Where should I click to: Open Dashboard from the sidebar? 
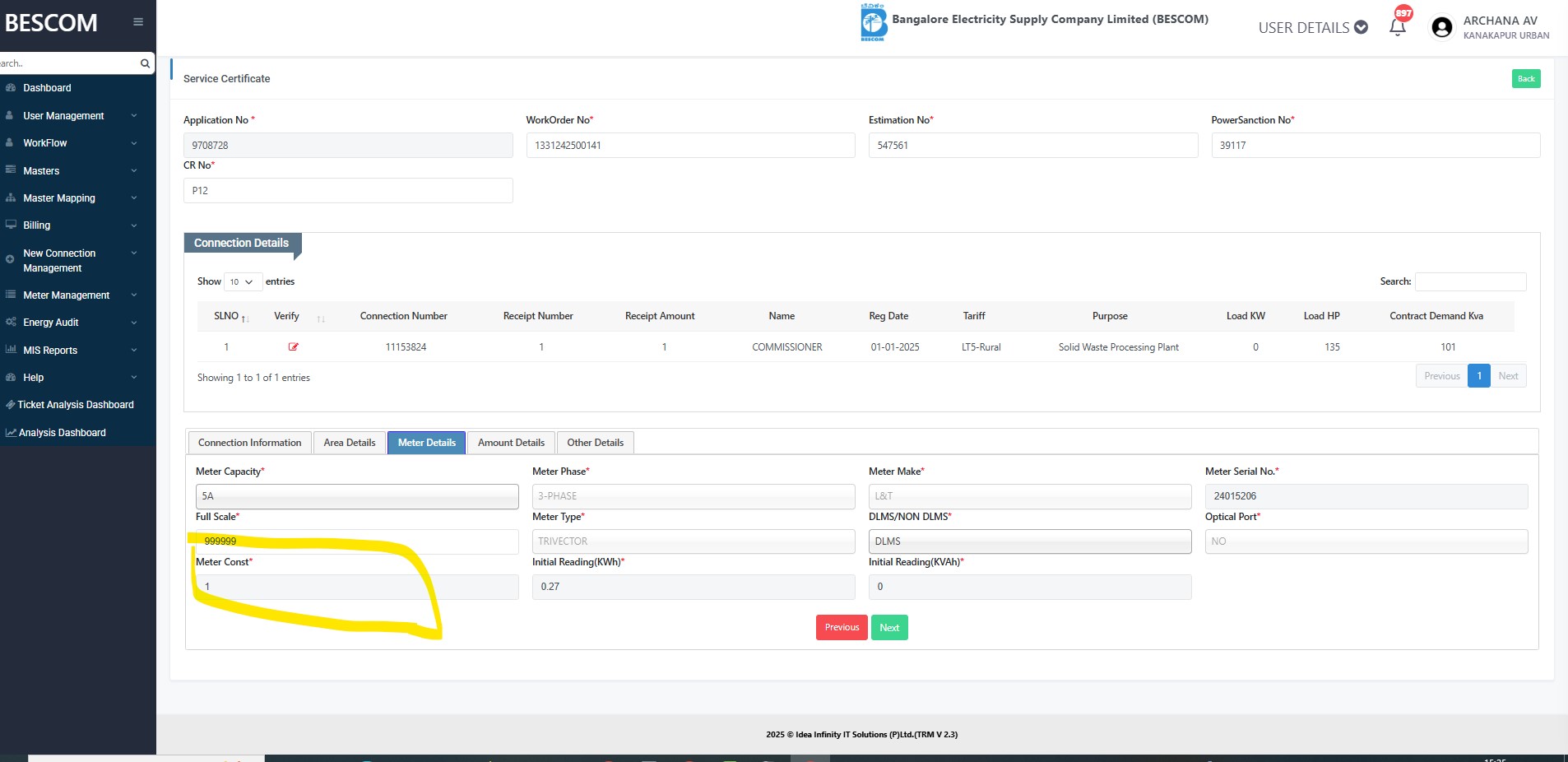pyautogui.click(x=47, y=88)
